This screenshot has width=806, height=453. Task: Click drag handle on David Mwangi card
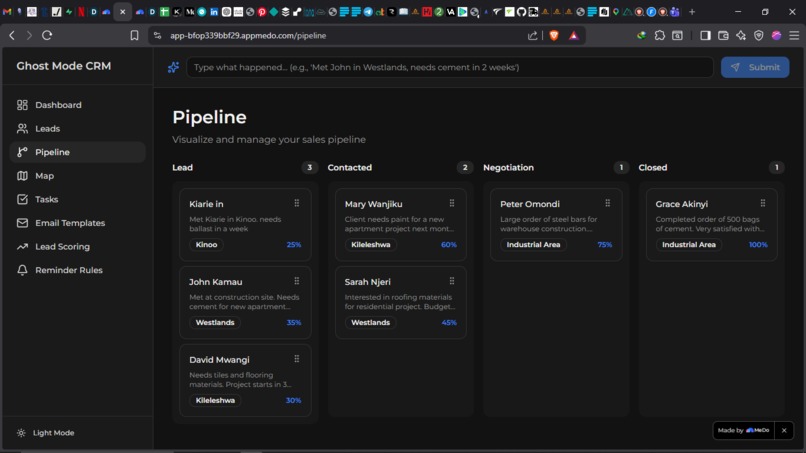297,359
